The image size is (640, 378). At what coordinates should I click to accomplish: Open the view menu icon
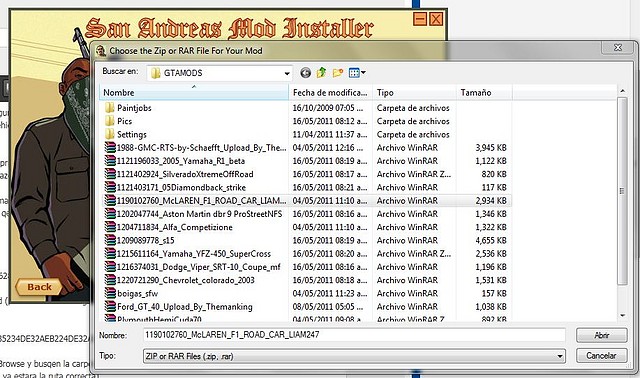(354, 73)
